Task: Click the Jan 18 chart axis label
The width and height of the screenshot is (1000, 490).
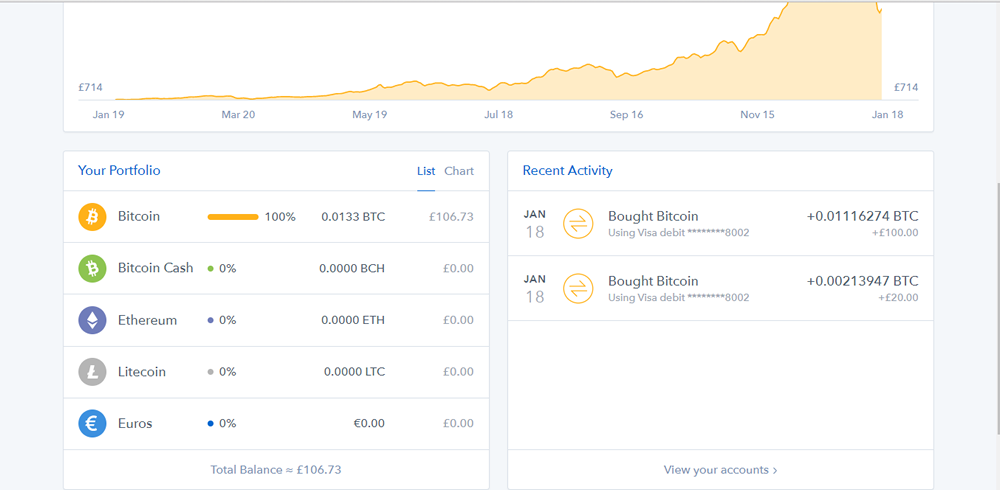Action: pos(888,115)
